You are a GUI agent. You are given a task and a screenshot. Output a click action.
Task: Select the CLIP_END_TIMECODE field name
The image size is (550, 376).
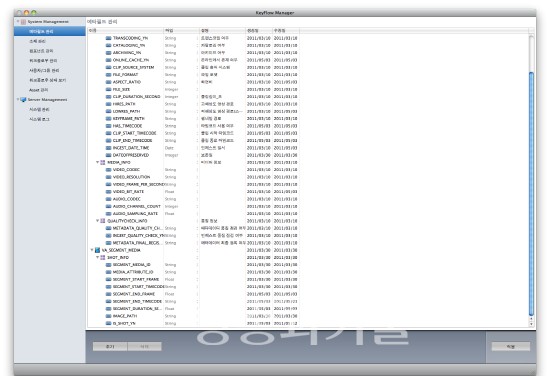[x=132, y=141]
